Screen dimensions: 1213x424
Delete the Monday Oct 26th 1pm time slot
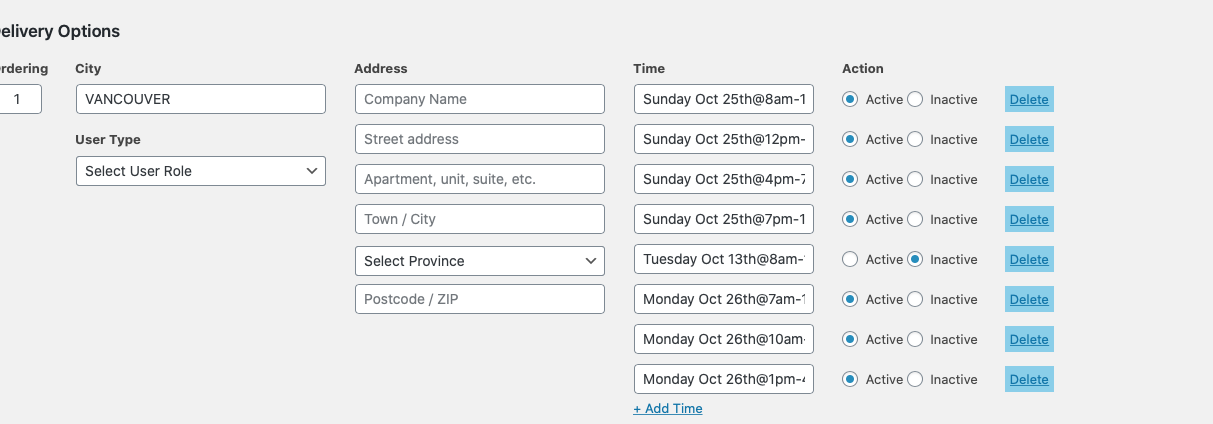coord(1029,379)
